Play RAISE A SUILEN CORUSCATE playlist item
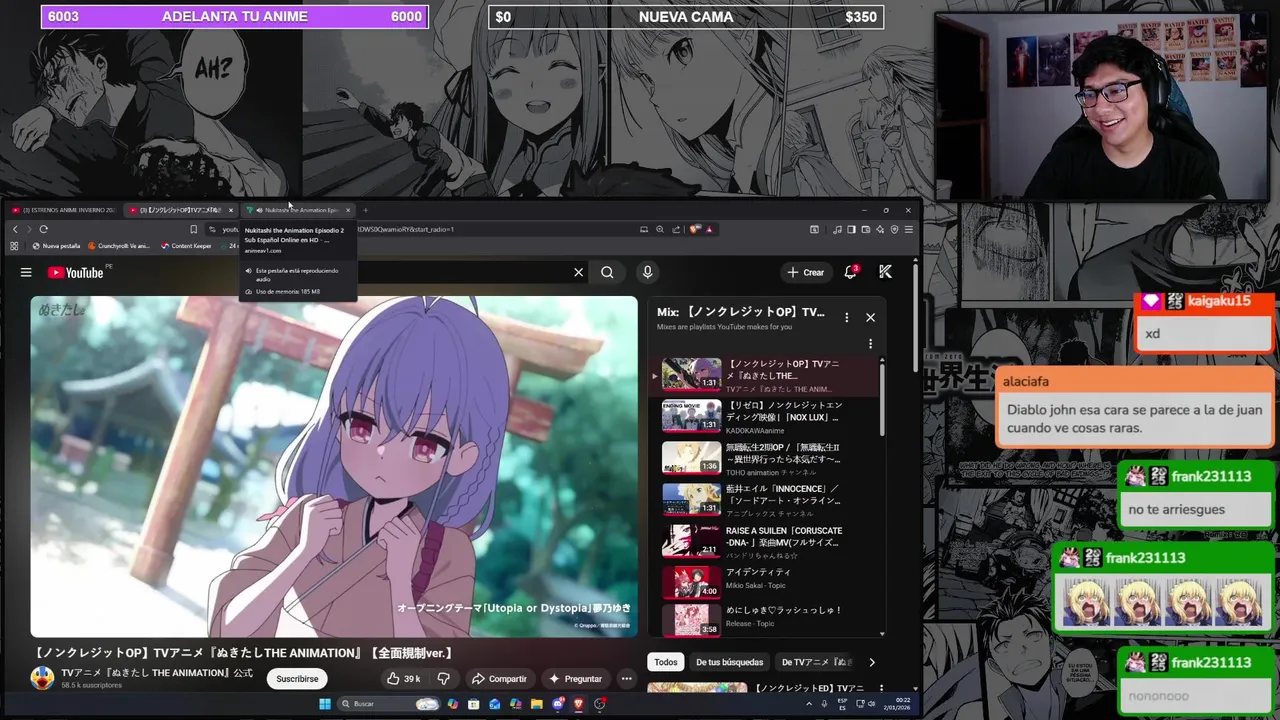This screenshot has height=720, width=1280. pos(765,542)
